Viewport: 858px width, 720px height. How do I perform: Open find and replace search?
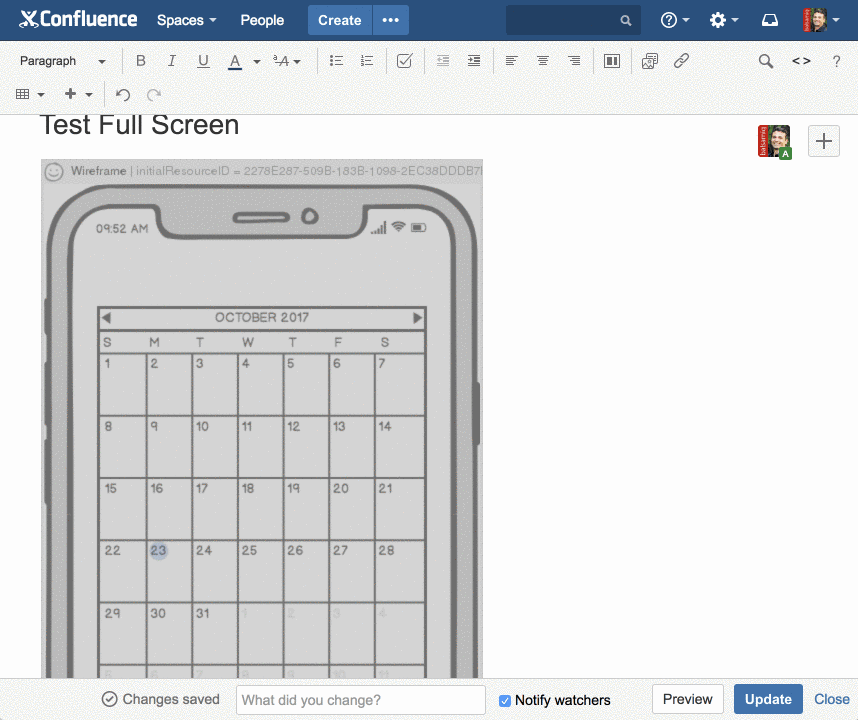766,61
